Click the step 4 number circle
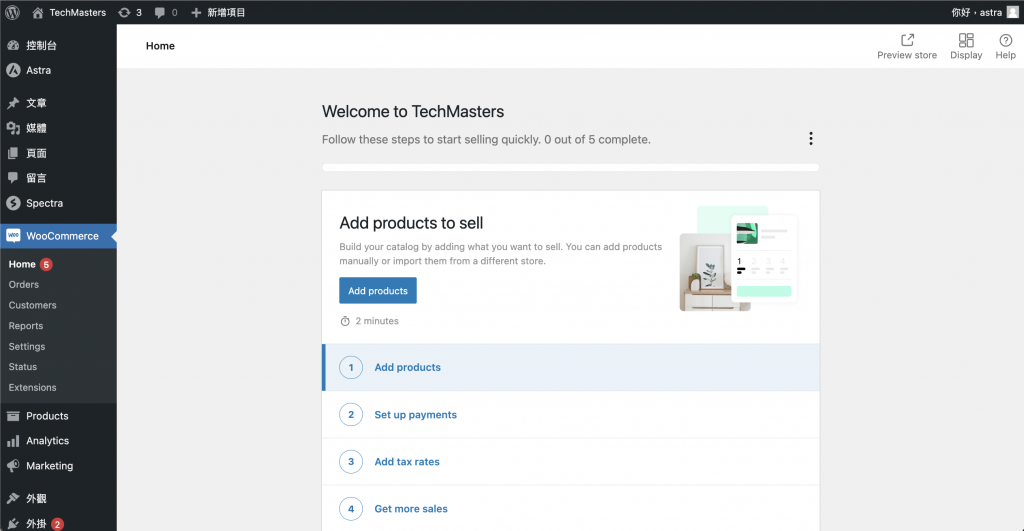The width and height of the screenshot is (1024, 531). pos(351,508)
